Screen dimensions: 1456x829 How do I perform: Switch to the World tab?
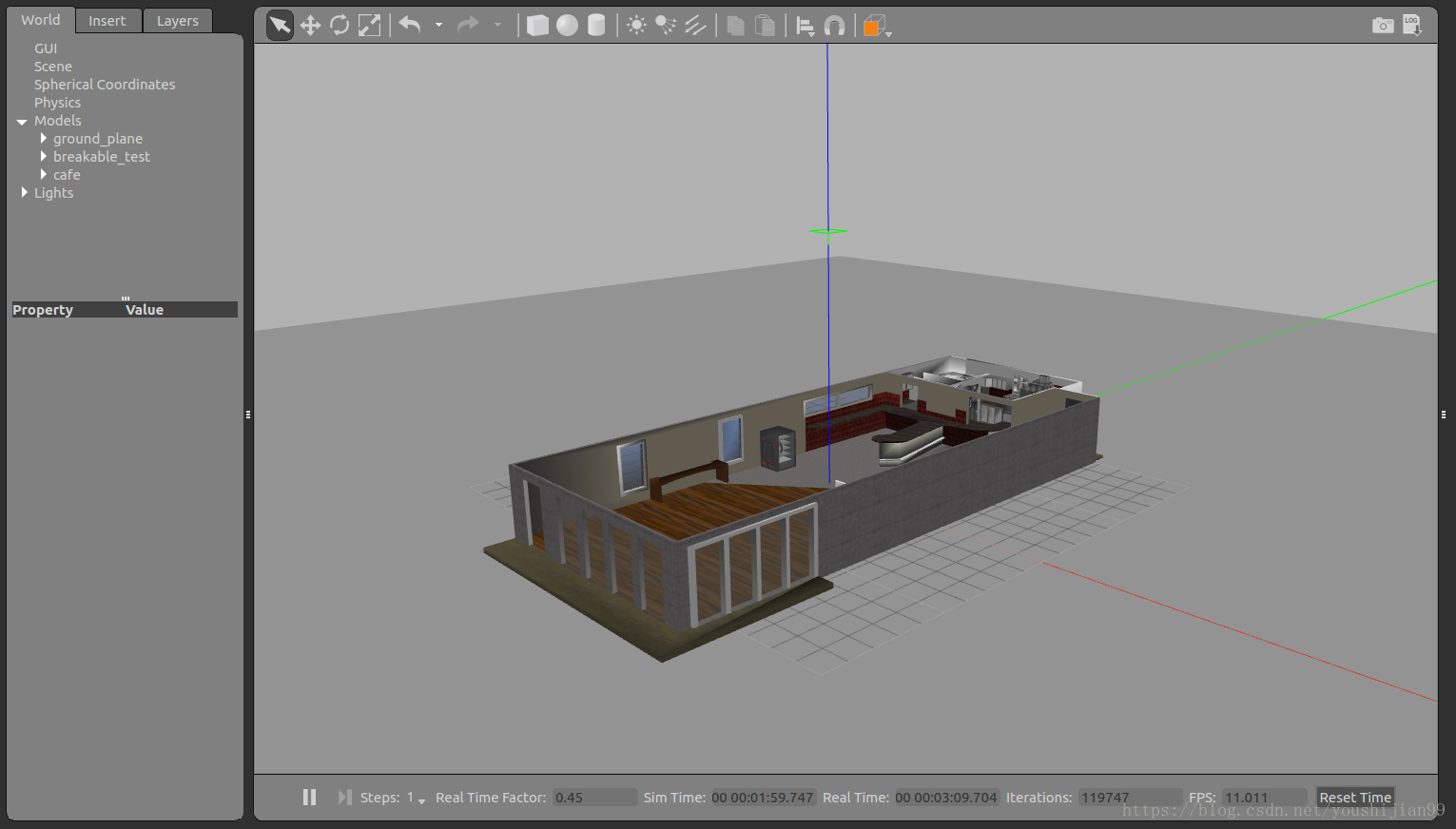(41, 20)
